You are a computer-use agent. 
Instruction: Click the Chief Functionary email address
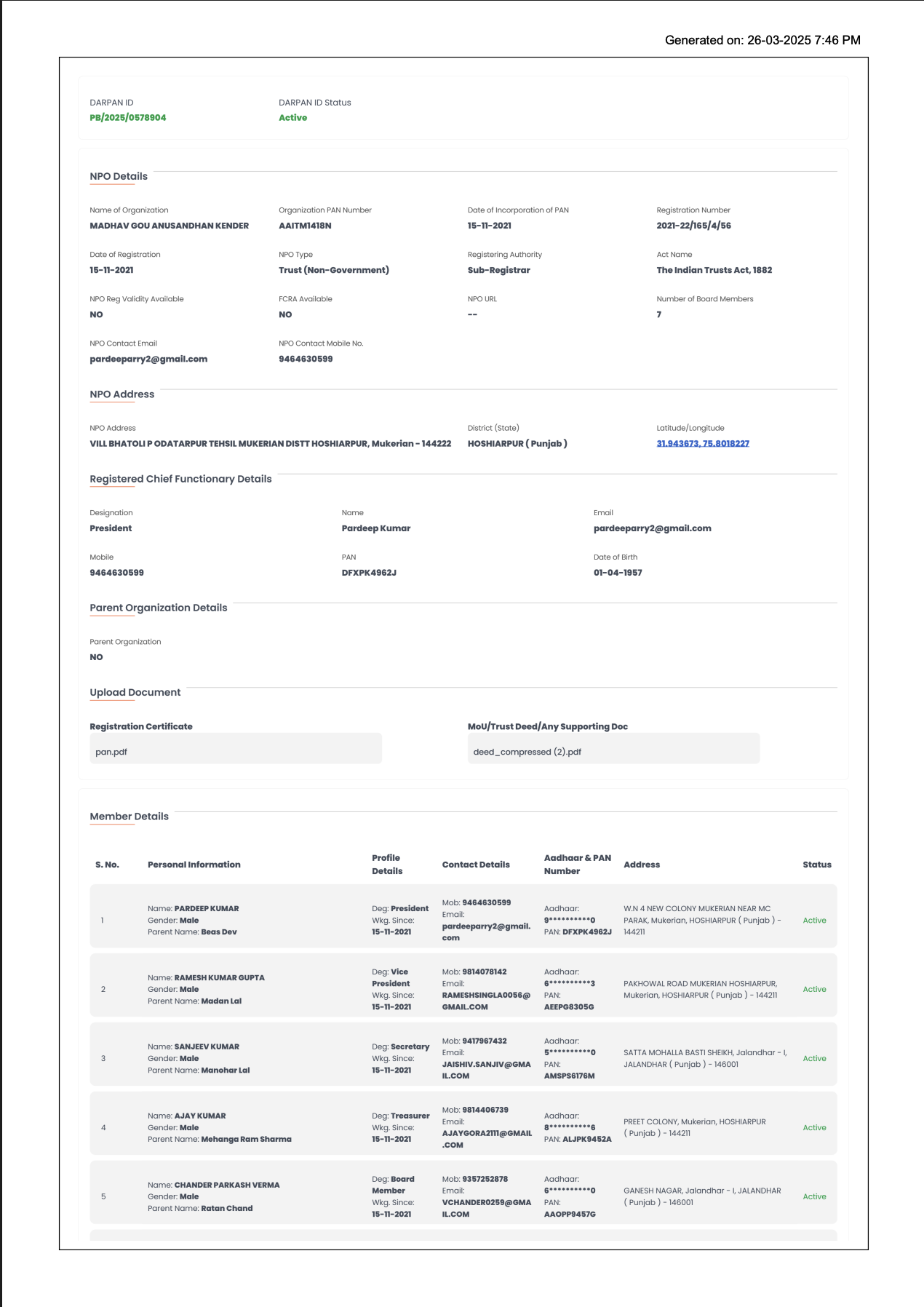pos(652,528)
